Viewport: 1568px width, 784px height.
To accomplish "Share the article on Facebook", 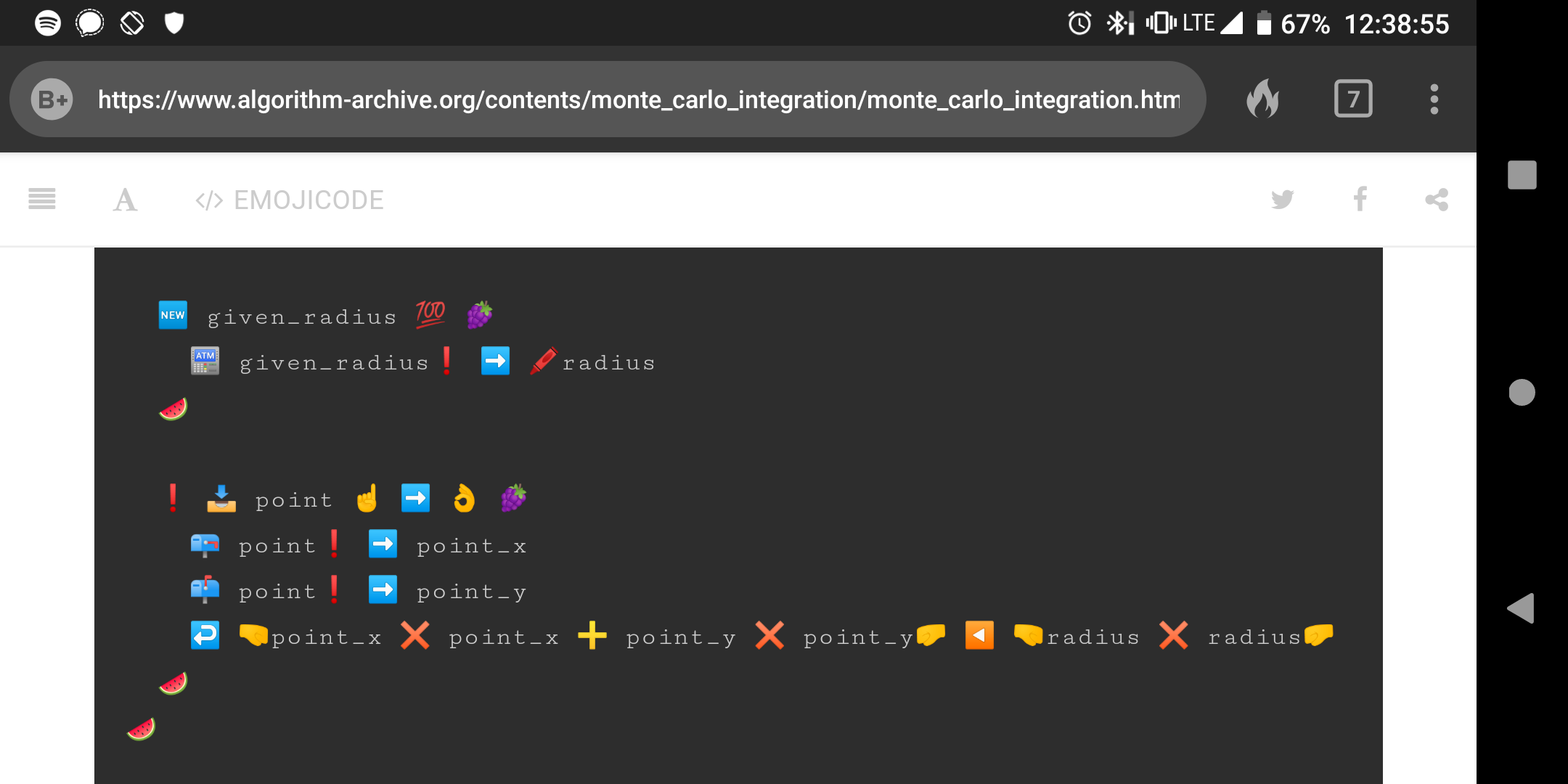I will point(1360,200).
